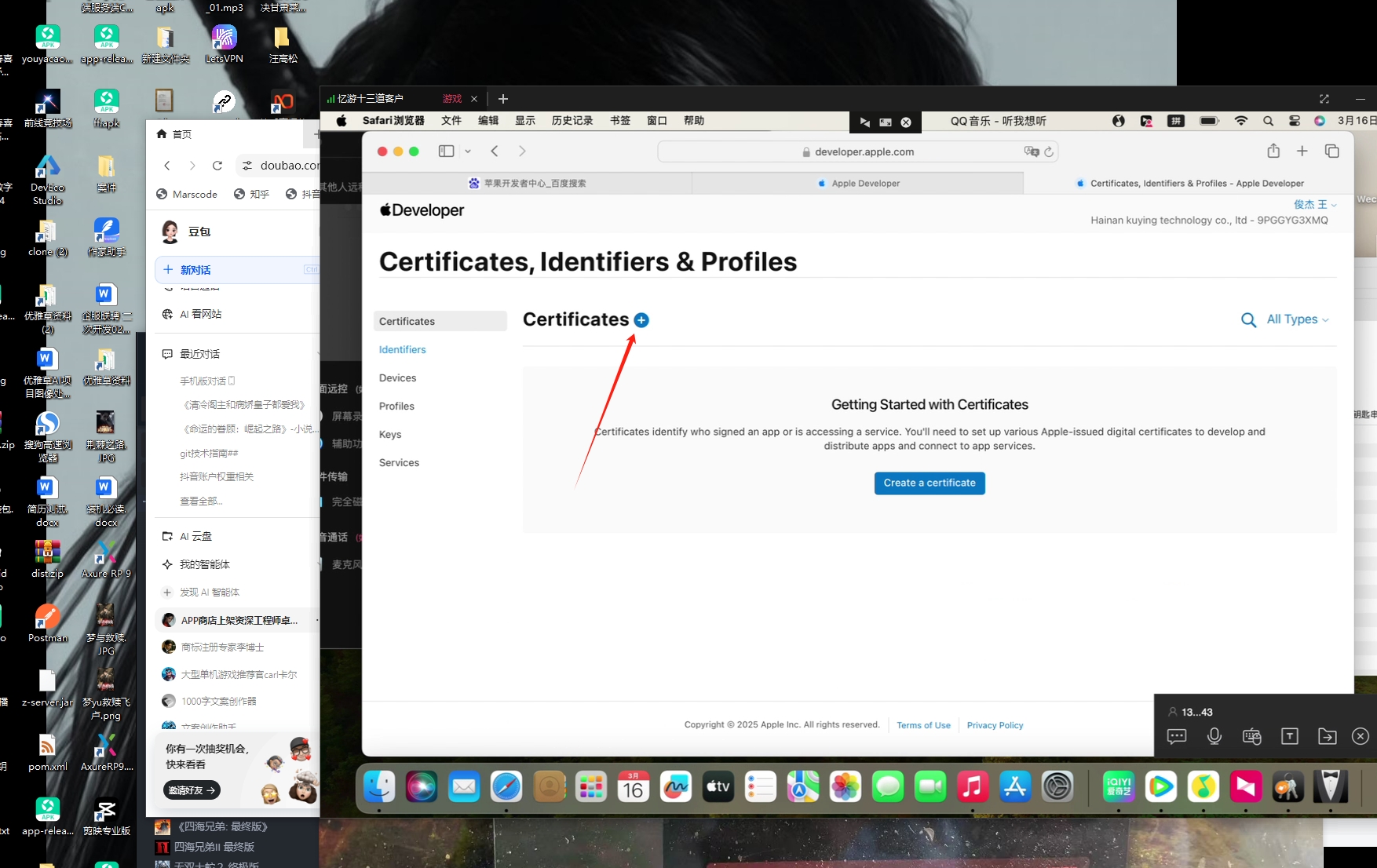Click the Wi-Fi status icon

point(1241,121)
